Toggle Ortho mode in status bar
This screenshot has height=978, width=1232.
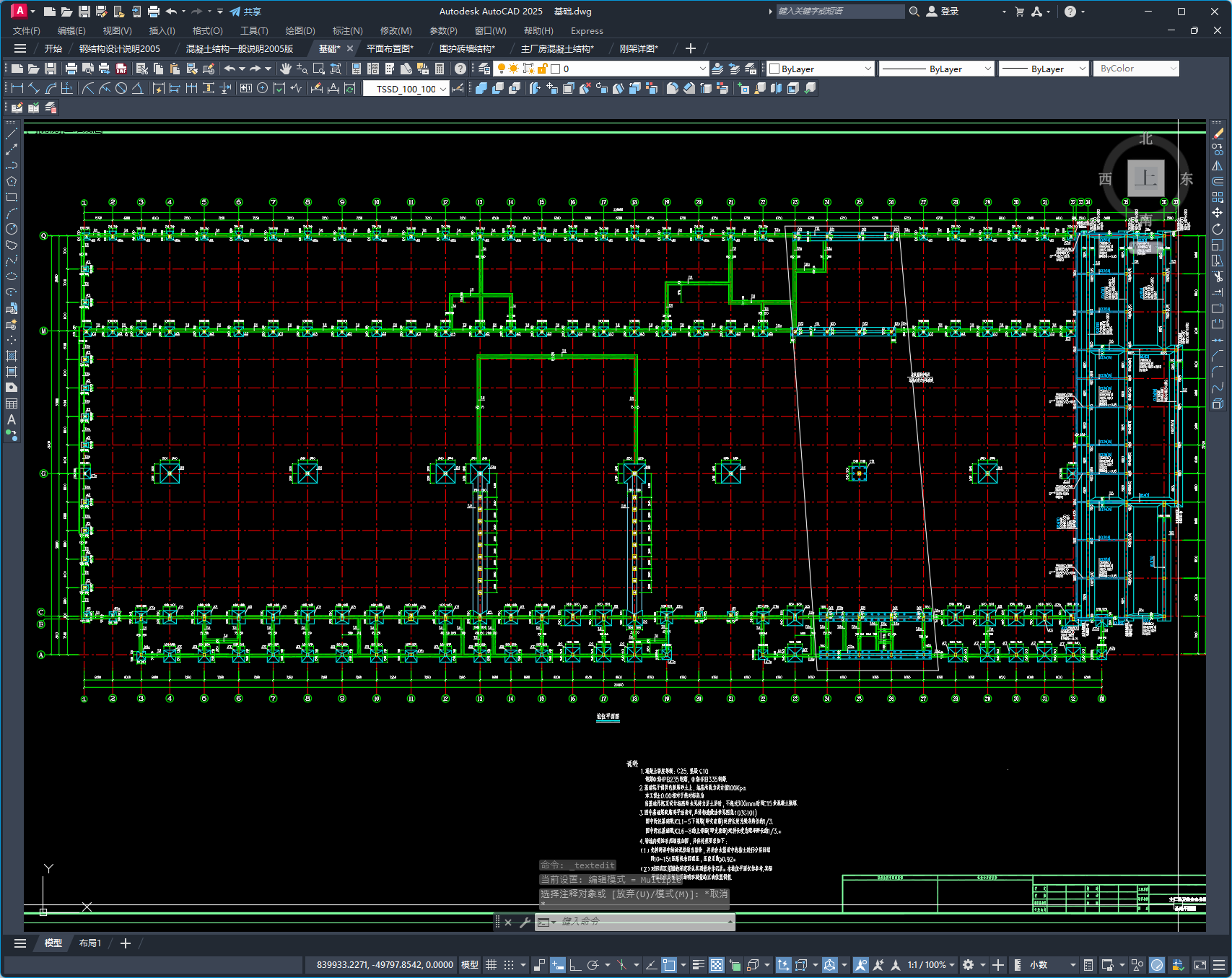coord(575,965)
